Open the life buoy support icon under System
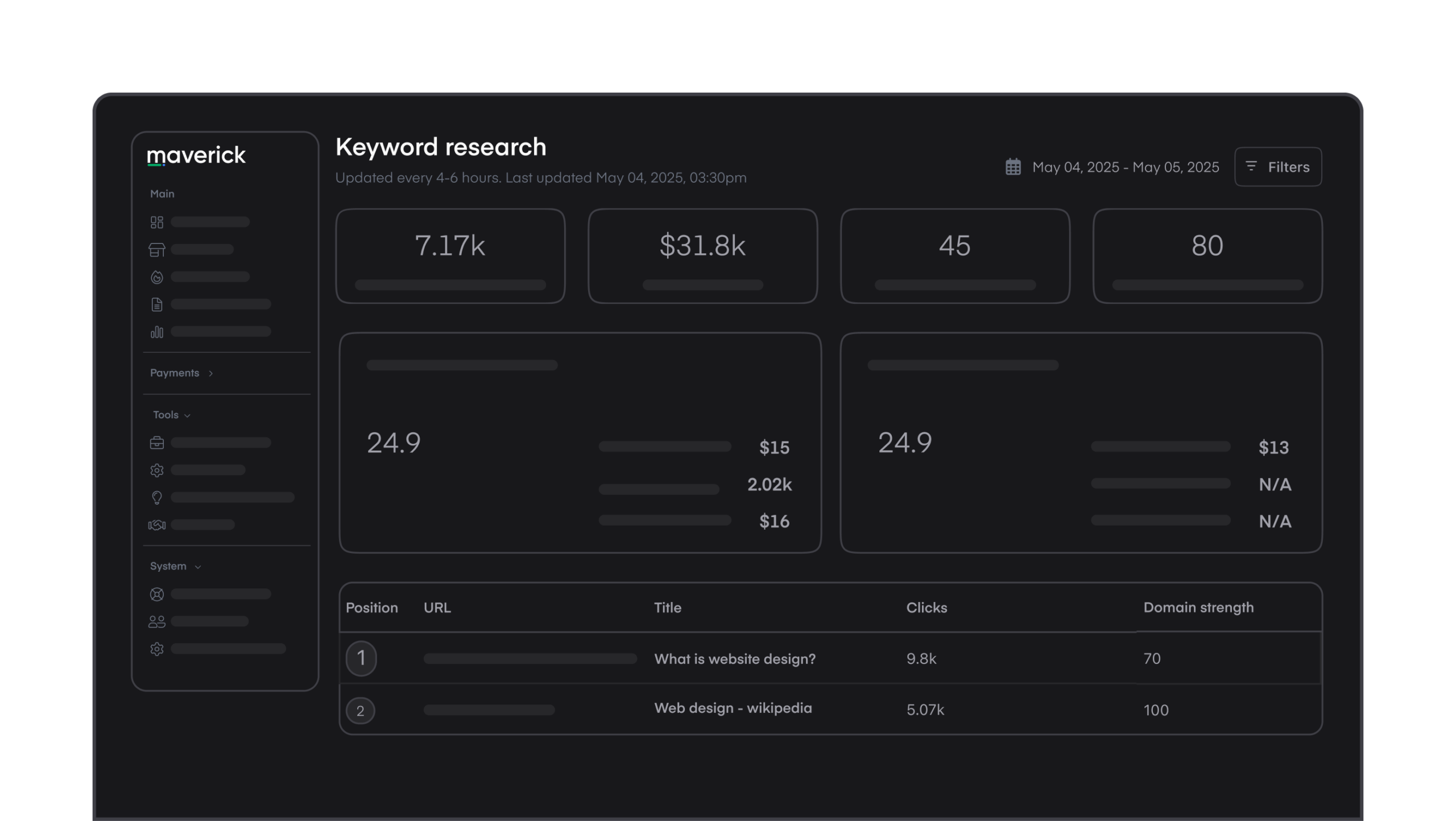This screenshot has height=821, width=1456. point(158,593)
